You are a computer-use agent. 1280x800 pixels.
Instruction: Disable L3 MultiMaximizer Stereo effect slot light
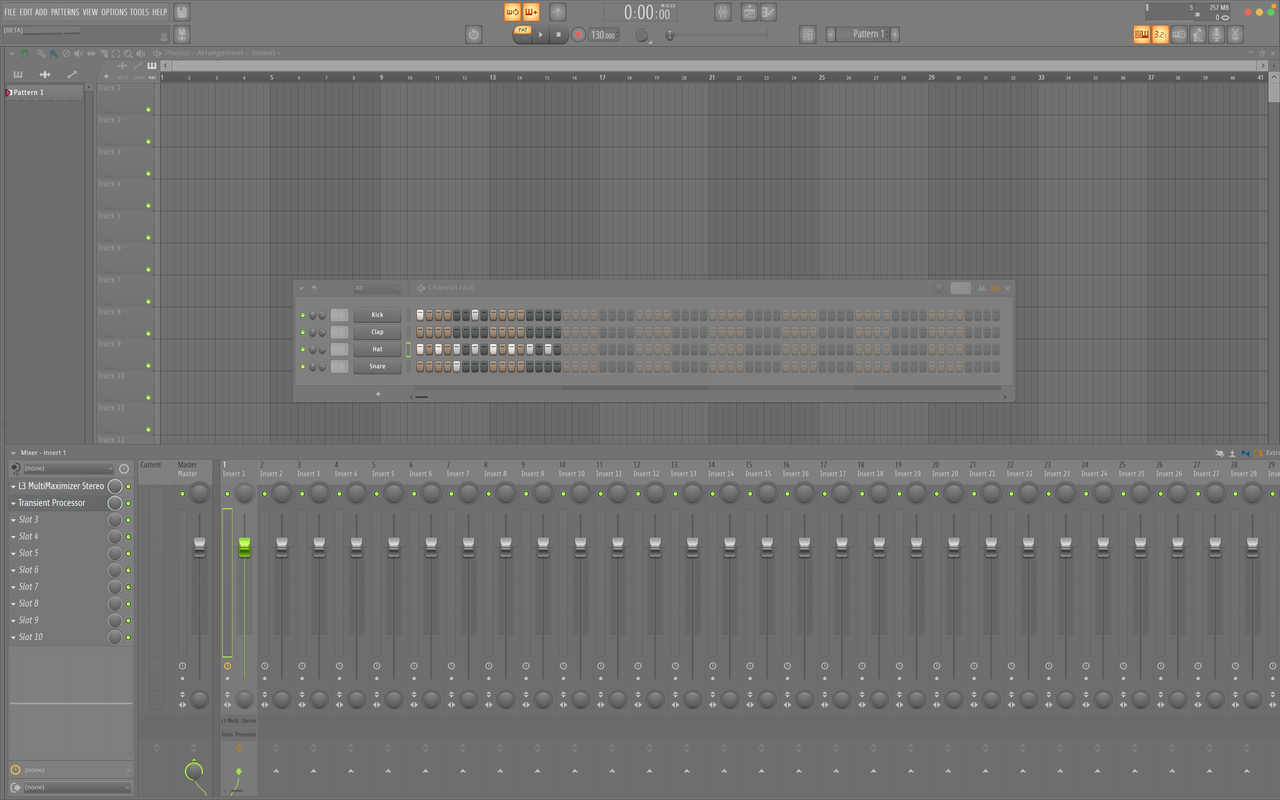pos(128,486)
